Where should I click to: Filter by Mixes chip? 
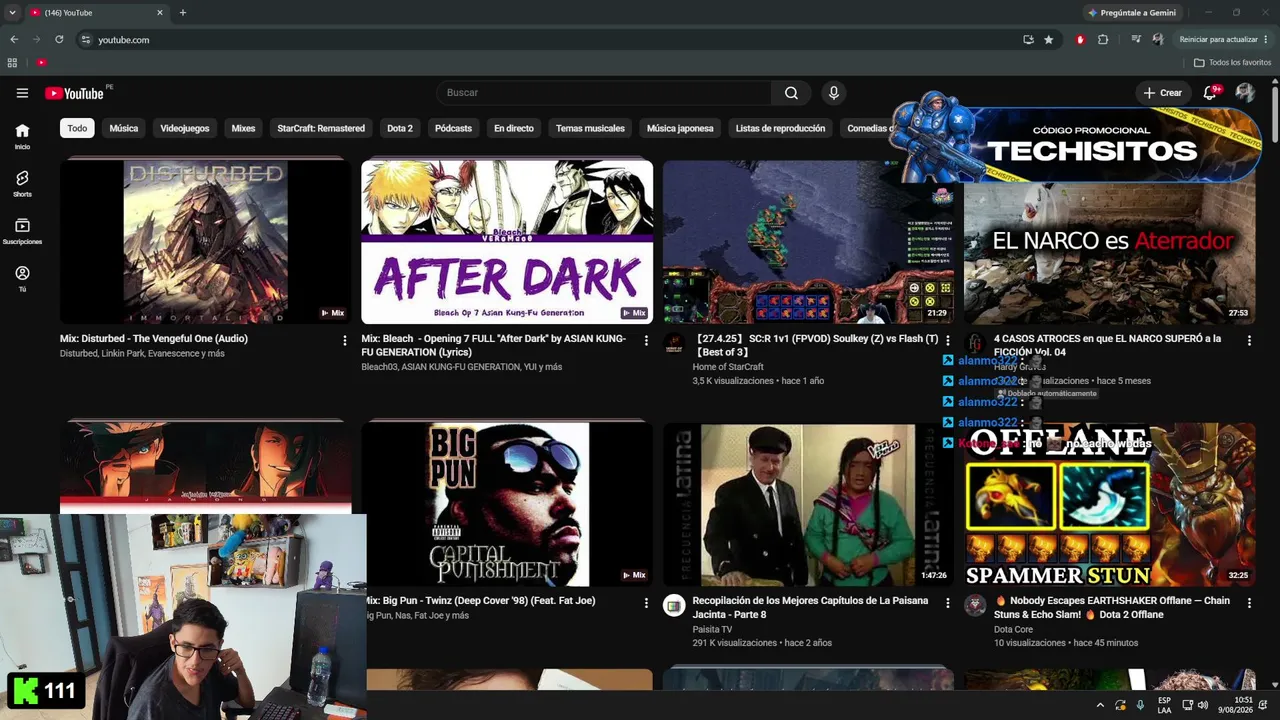(243, 128)
